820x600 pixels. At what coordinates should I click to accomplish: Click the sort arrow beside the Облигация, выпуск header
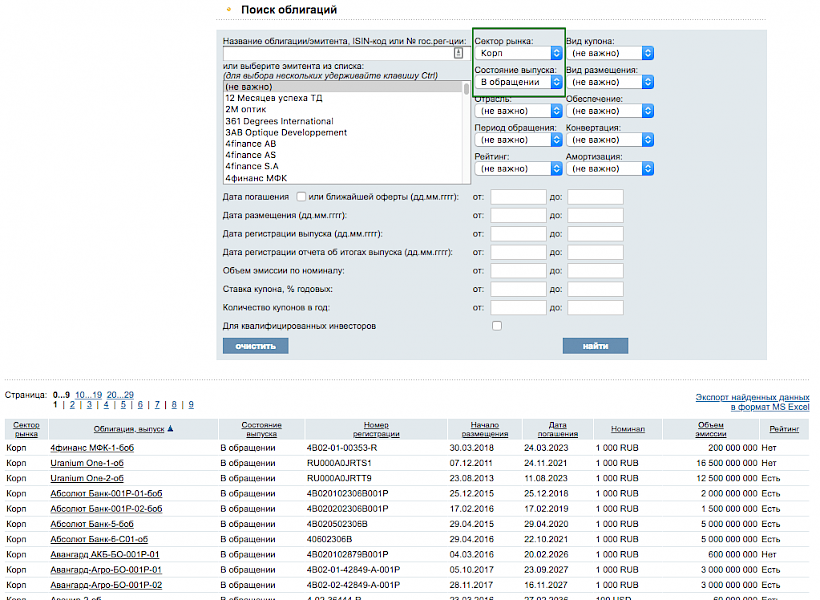[170, 429]
